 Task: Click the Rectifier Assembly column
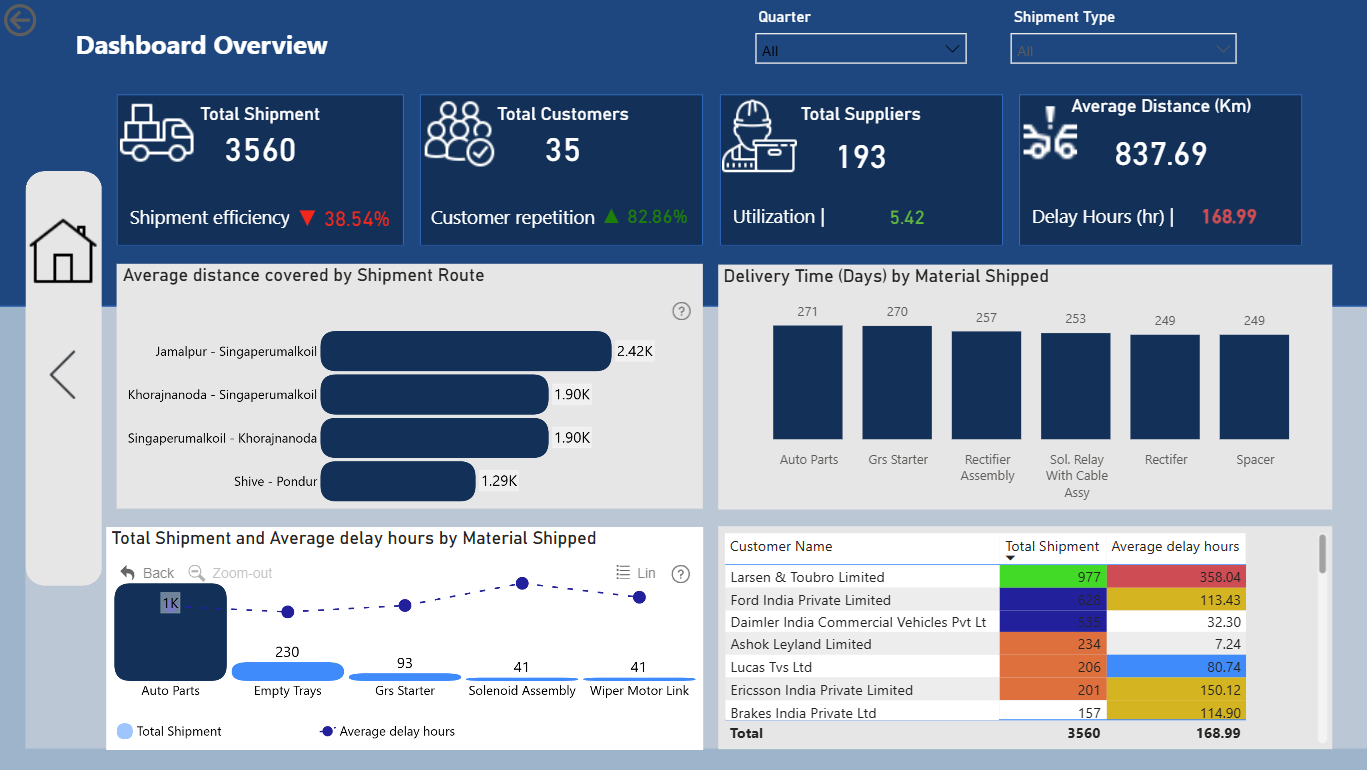[x=986, y=385]
